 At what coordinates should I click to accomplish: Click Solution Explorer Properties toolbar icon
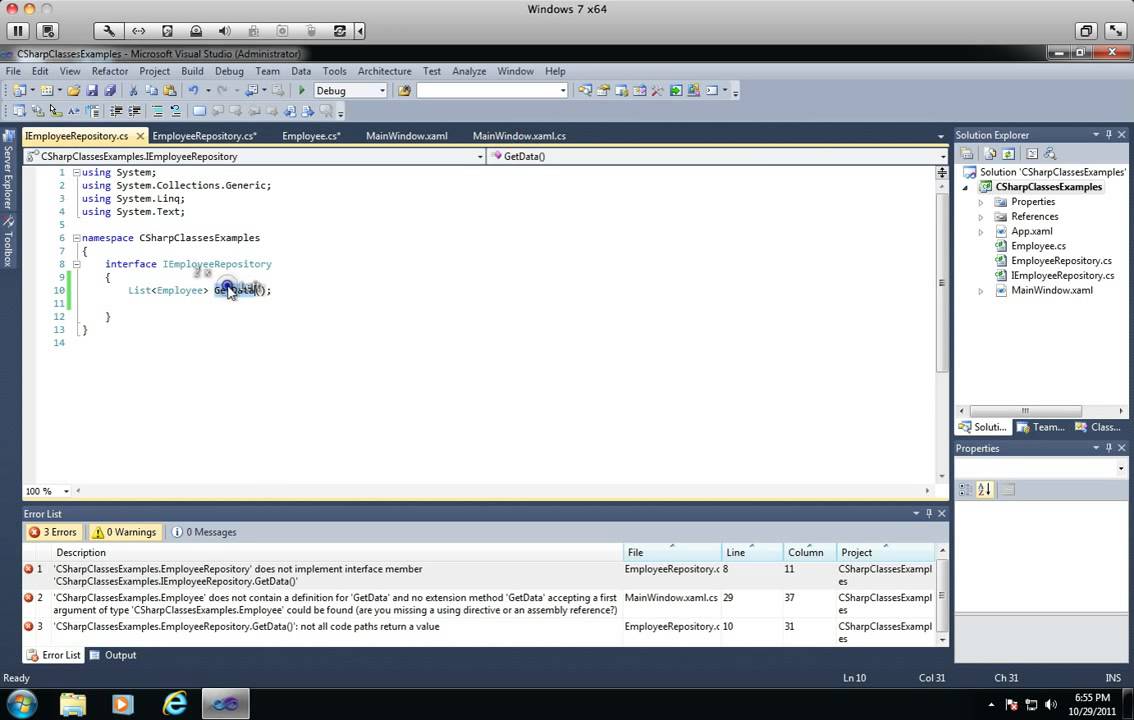tap(967, 153)
